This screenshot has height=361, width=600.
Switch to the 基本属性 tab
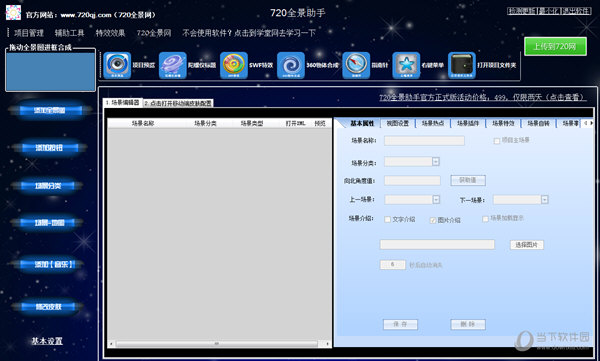point(362,123)
